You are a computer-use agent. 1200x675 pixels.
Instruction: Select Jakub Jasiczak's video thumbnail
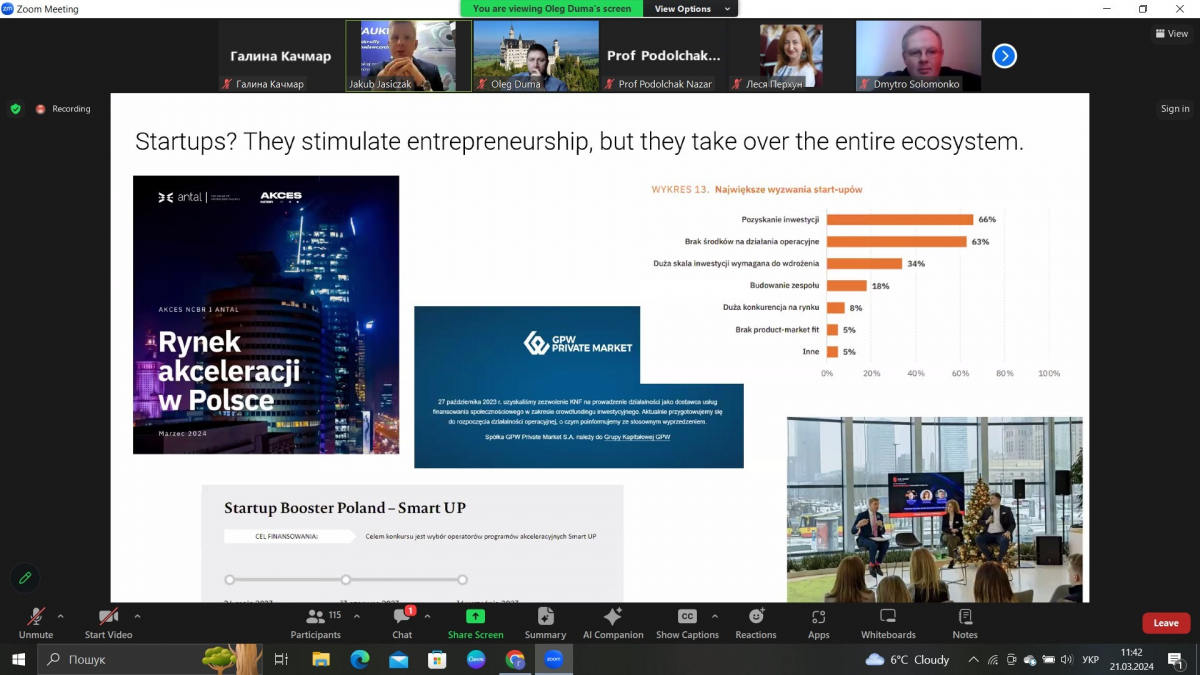[408, 56]
